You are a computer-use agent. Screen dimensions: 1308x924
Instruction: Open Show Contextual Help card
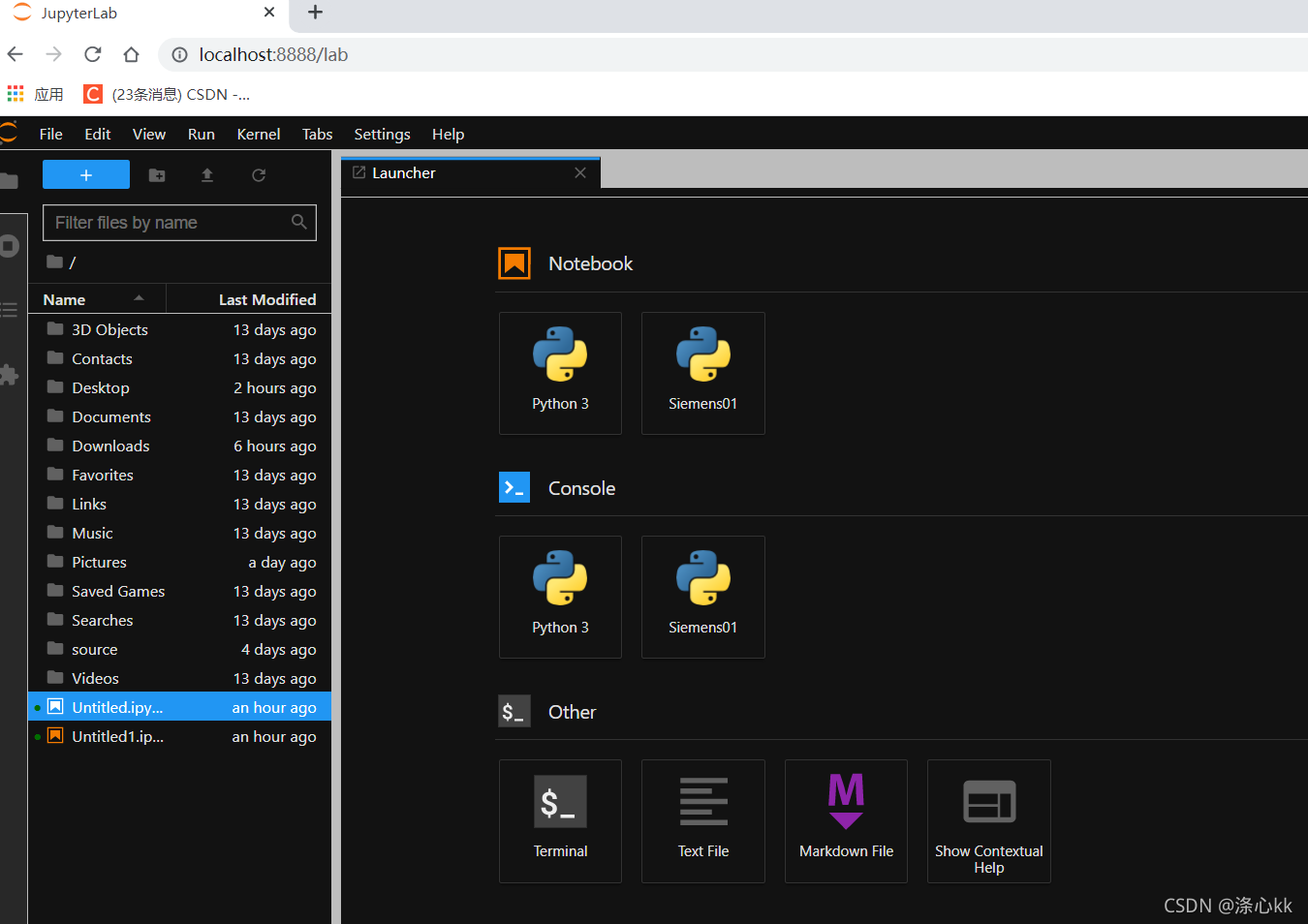click(988, 820)
